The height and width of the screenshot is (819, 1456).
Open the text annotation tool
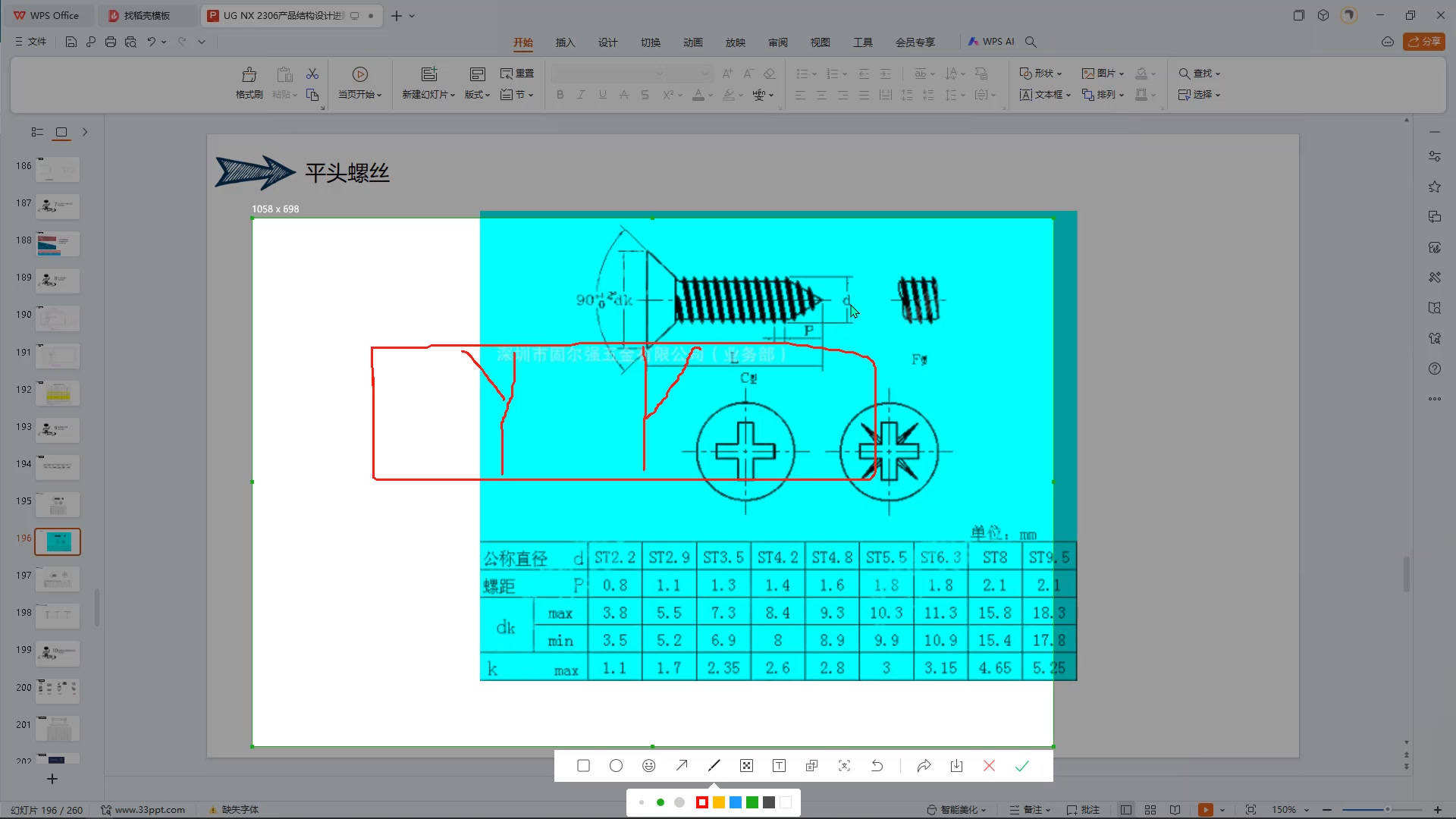pyautogui.click(x=779, y=766)
